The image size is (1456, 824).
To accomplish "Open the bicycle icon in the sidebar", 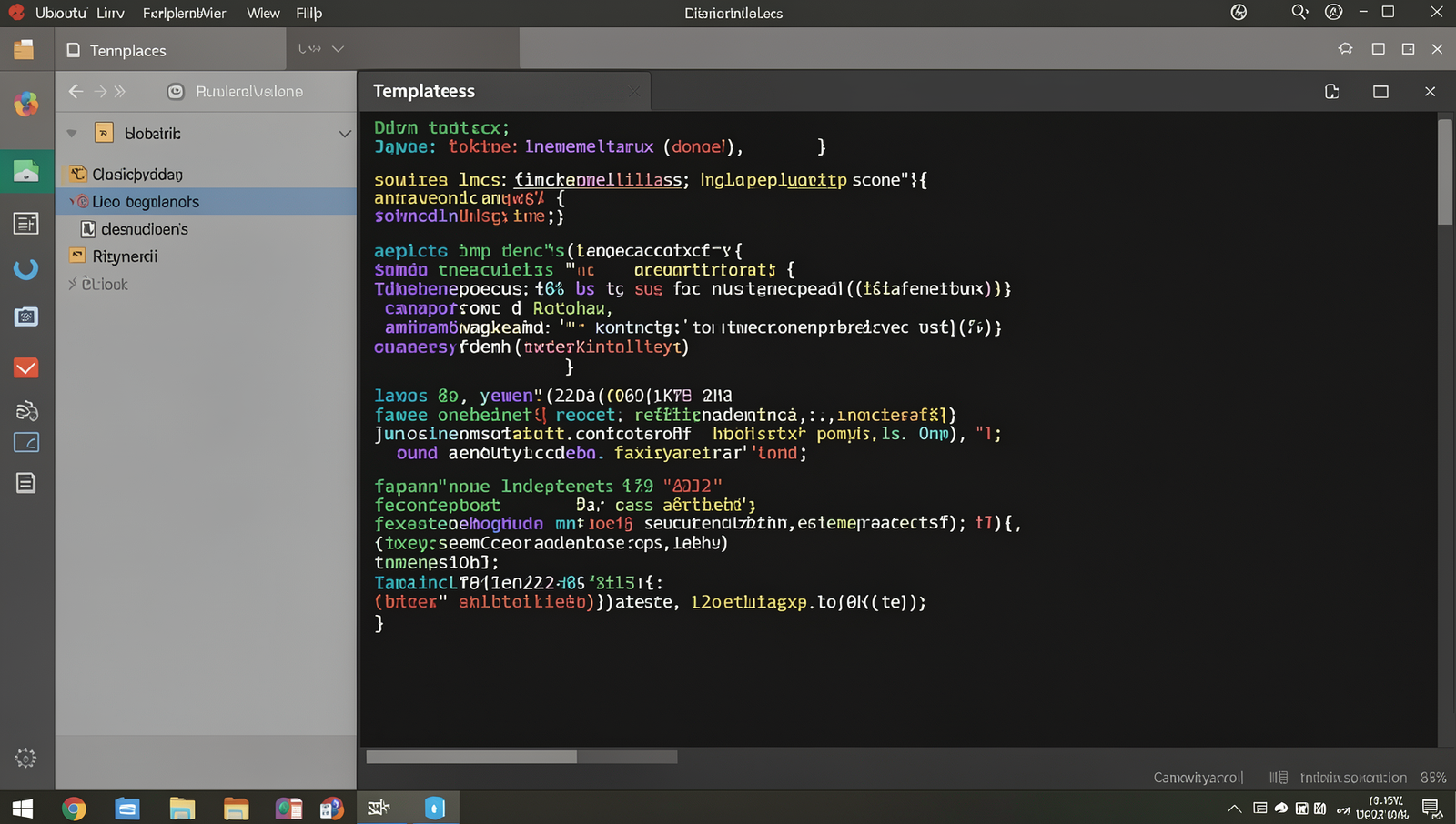I will tap(26, 410).
